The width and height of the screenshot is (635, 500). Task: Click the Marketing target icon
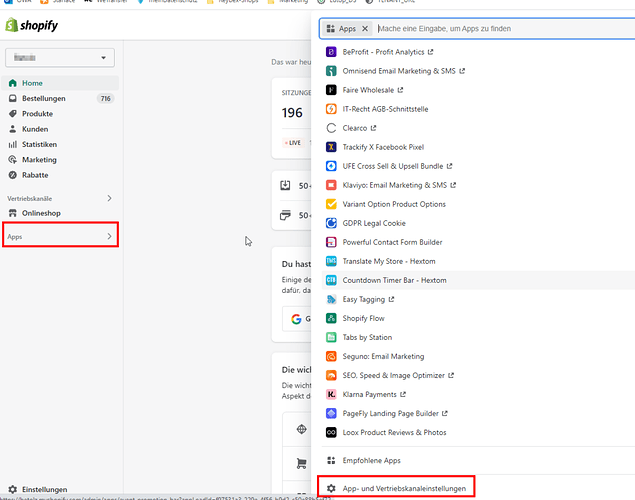coord(13,160)
